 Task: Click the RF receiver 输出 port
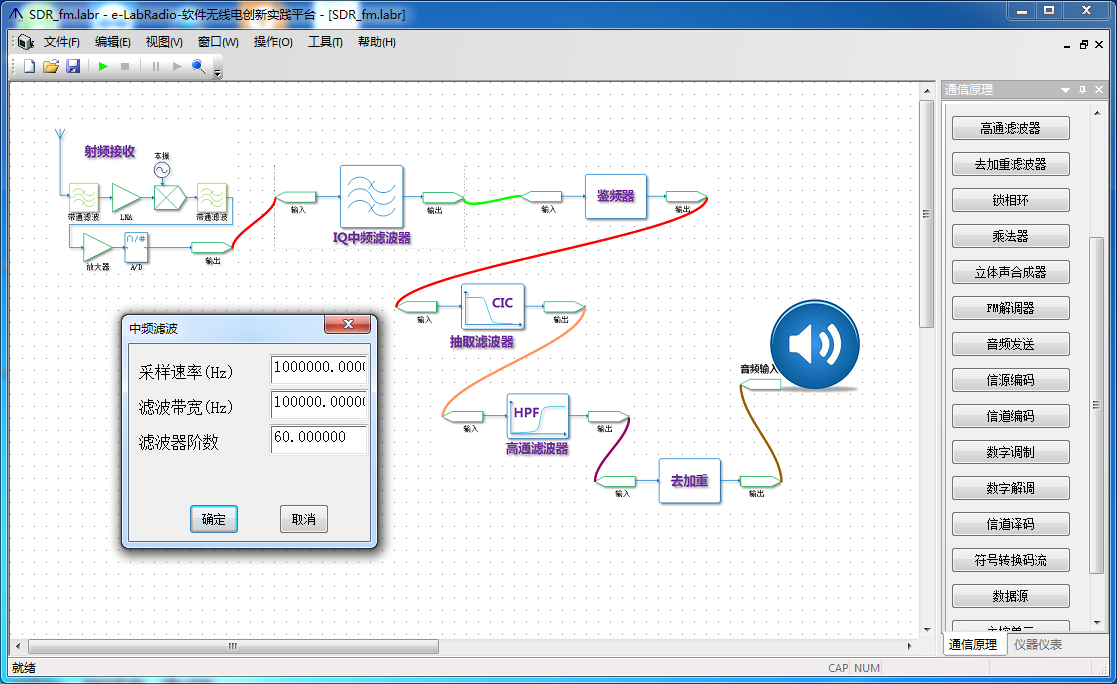[212, 247]
